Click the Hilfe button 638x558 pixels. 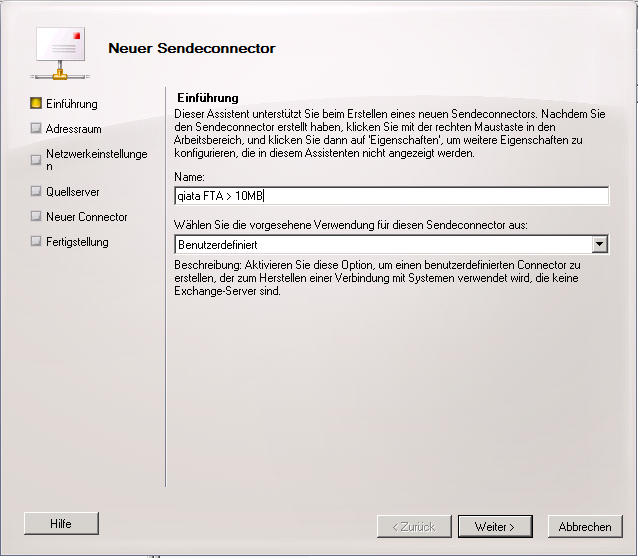(61, 524)
